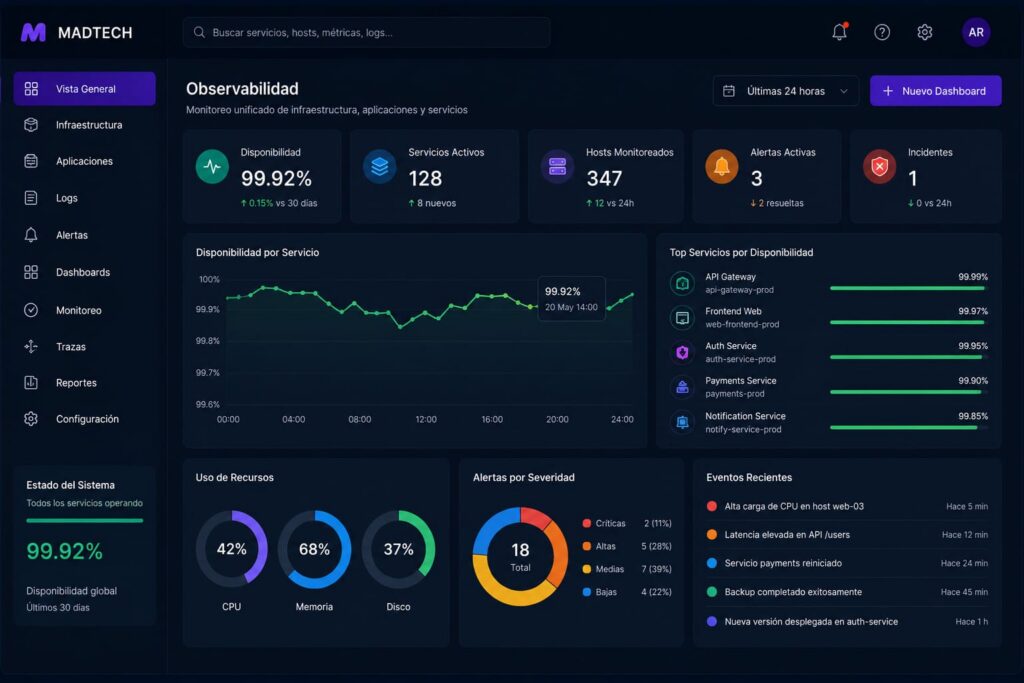Click the Incidentes shield icon

click(x=880, y=167)
